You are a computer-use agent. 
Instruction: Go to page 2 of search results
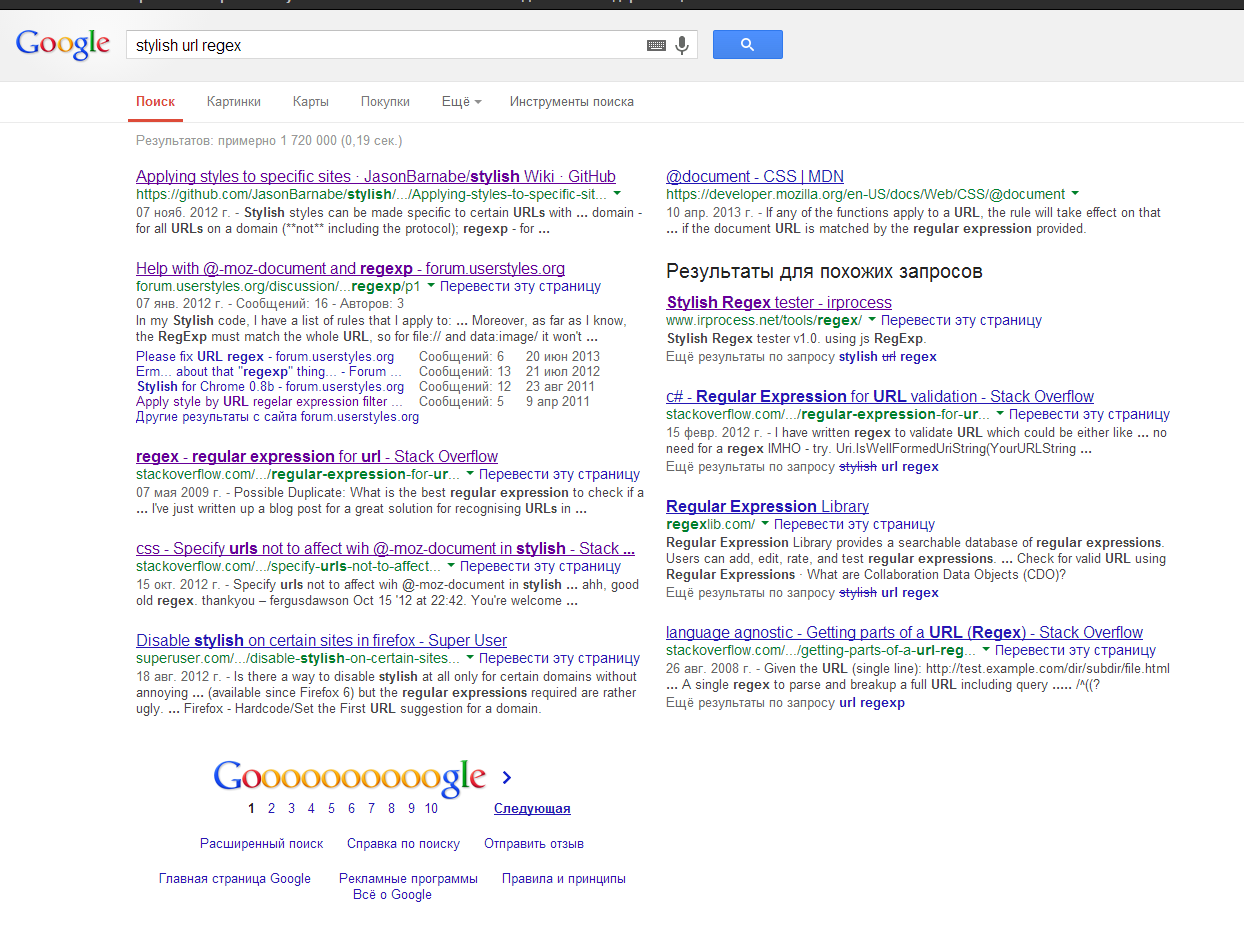pyautogui.click(x=271, y=808)
